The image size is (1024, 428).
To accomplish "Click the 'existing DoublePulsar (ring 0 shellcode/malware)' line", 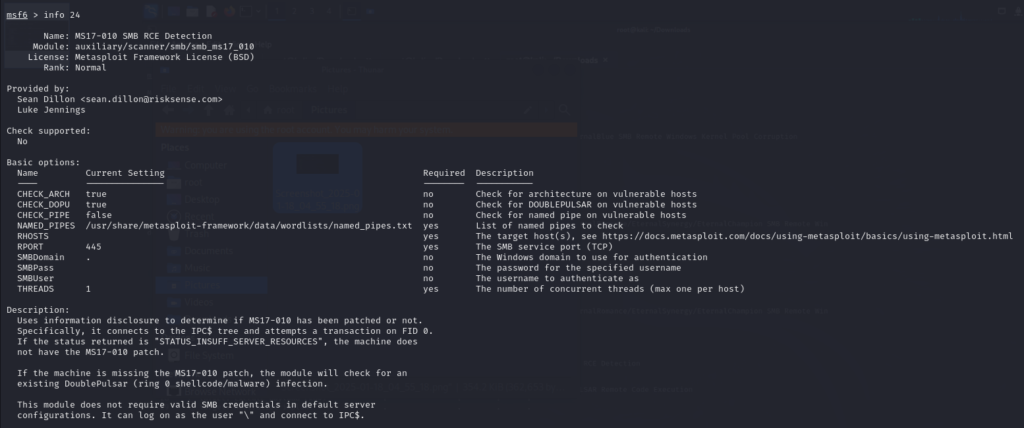I will (x=172, y=384).
